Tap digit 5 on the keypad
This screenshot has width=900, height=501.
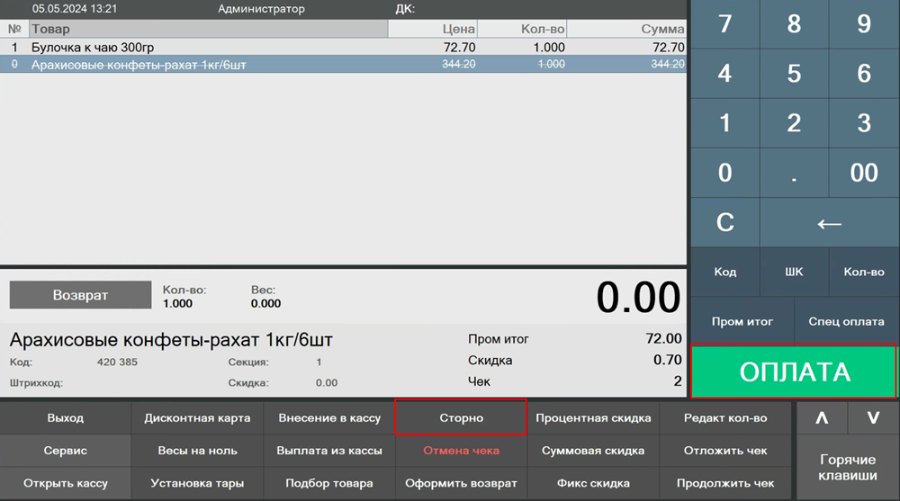pos(794,73)
